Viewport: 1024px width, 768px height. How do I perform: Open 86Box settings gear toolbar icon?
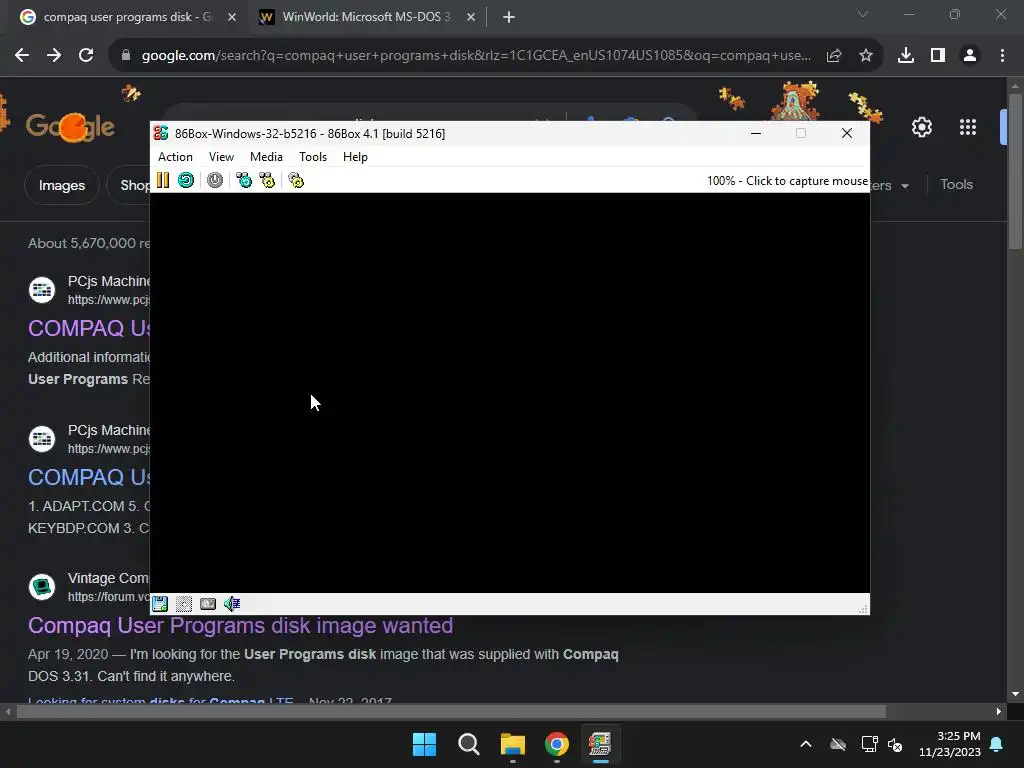click(296, 180)
